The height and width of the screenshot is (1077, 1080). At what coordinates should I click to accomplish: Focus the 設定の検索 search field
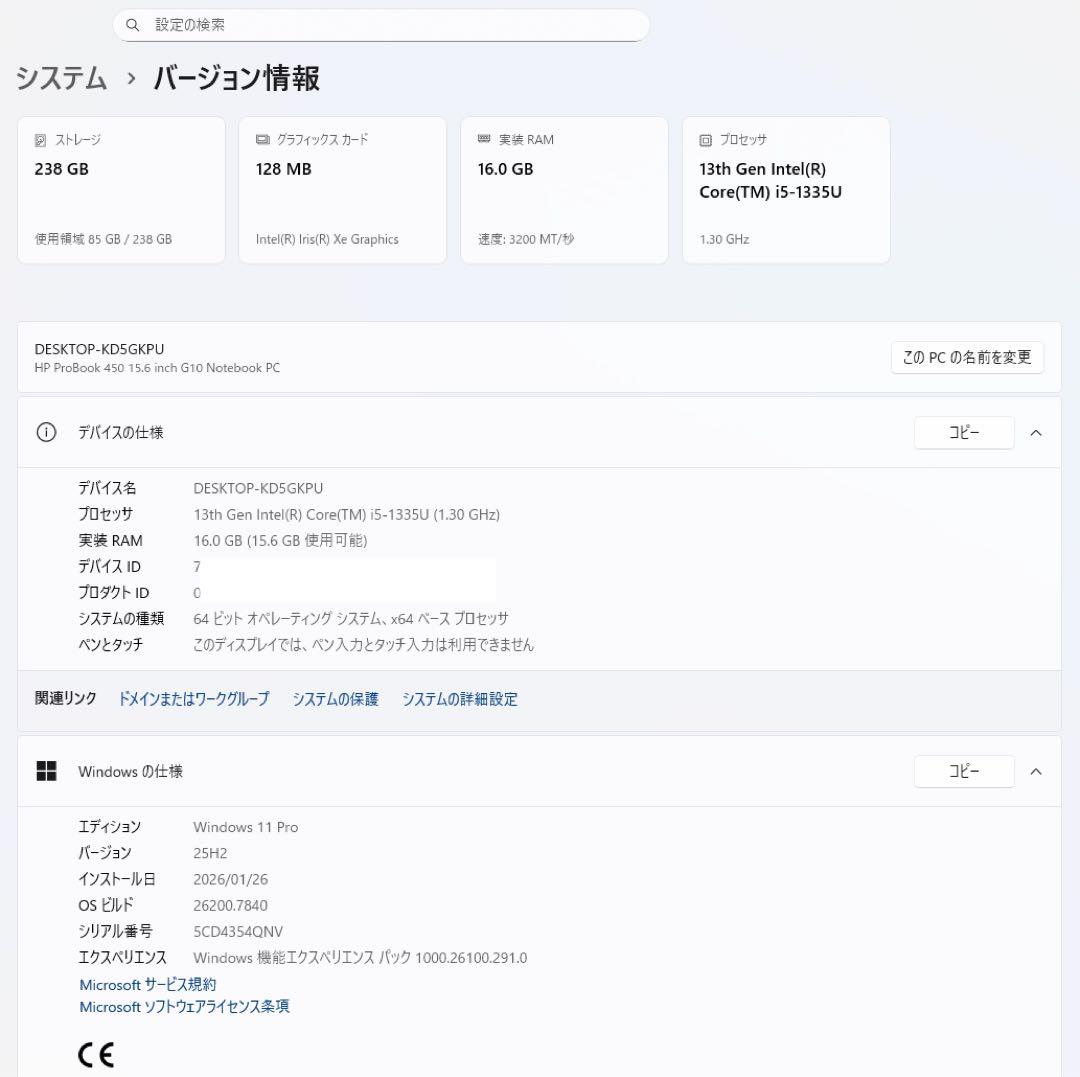click(390, 25)
